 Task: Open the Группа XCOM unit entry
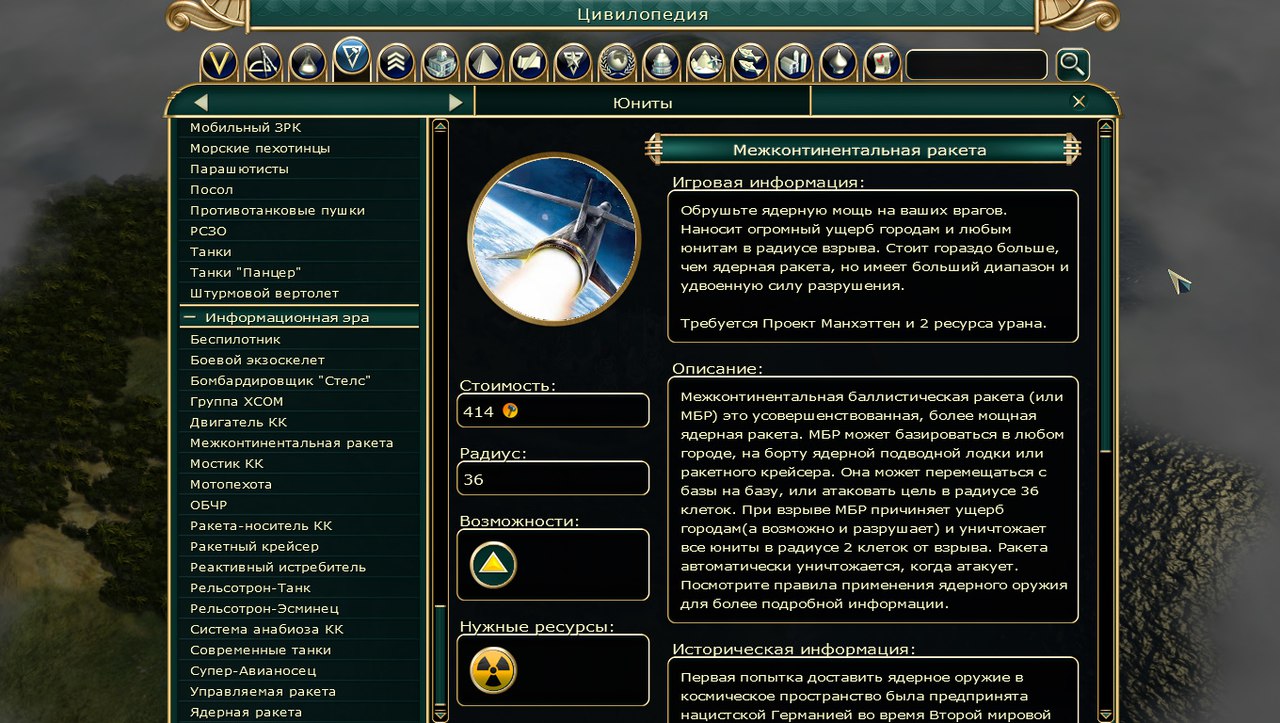(237, 401)
